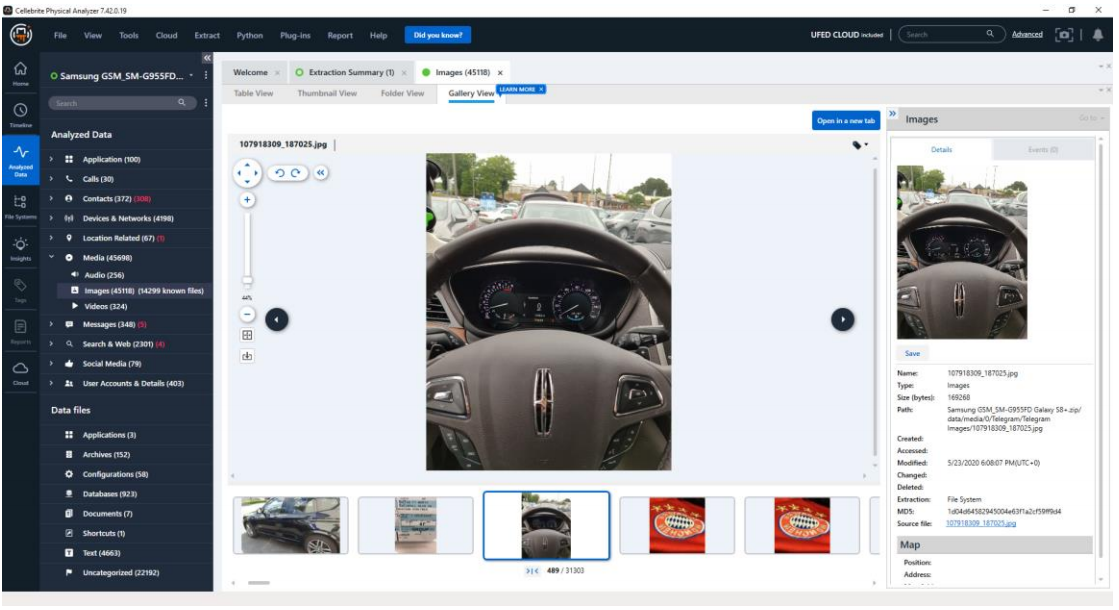Open the Tags sidebar section

coord(21,290)
